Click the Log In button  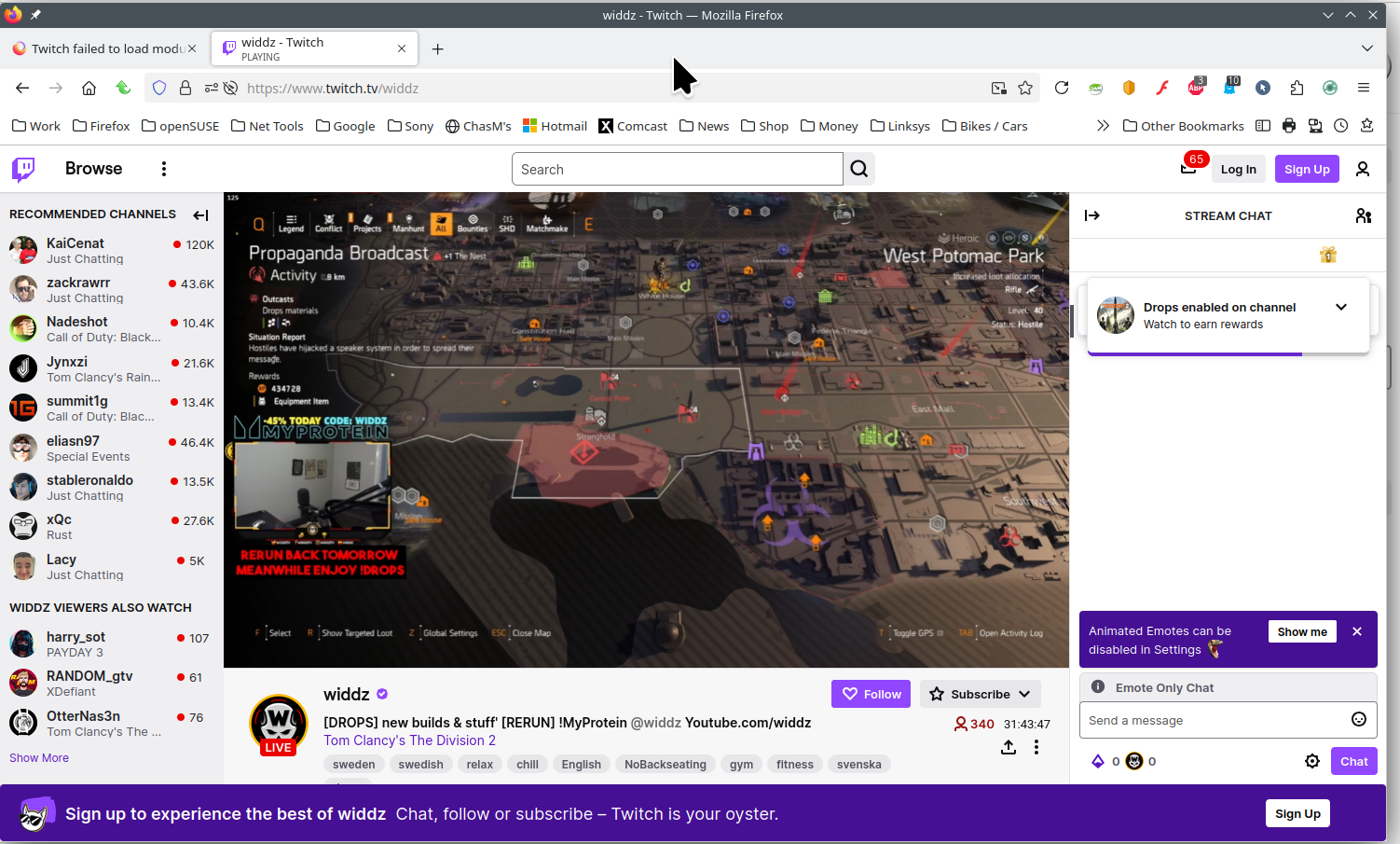pyautogui.click(x=1238, y=169)
